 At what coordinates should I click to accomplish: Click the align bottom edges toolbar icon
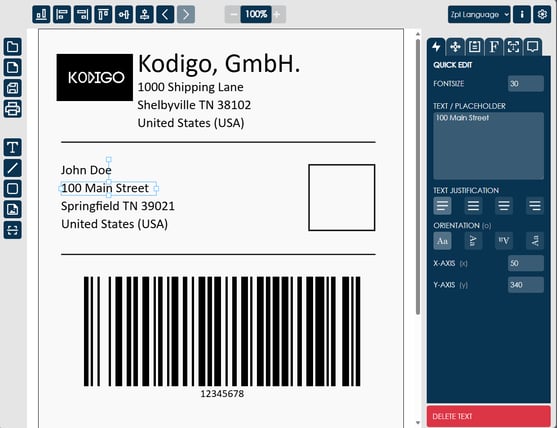coord(41,15)
